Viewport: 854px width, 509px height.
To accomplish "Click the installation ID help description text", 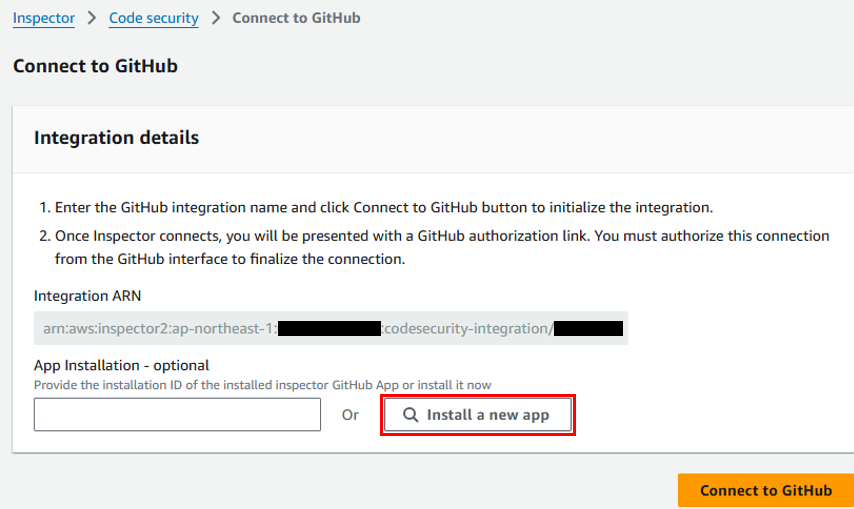I will point(263,385).
